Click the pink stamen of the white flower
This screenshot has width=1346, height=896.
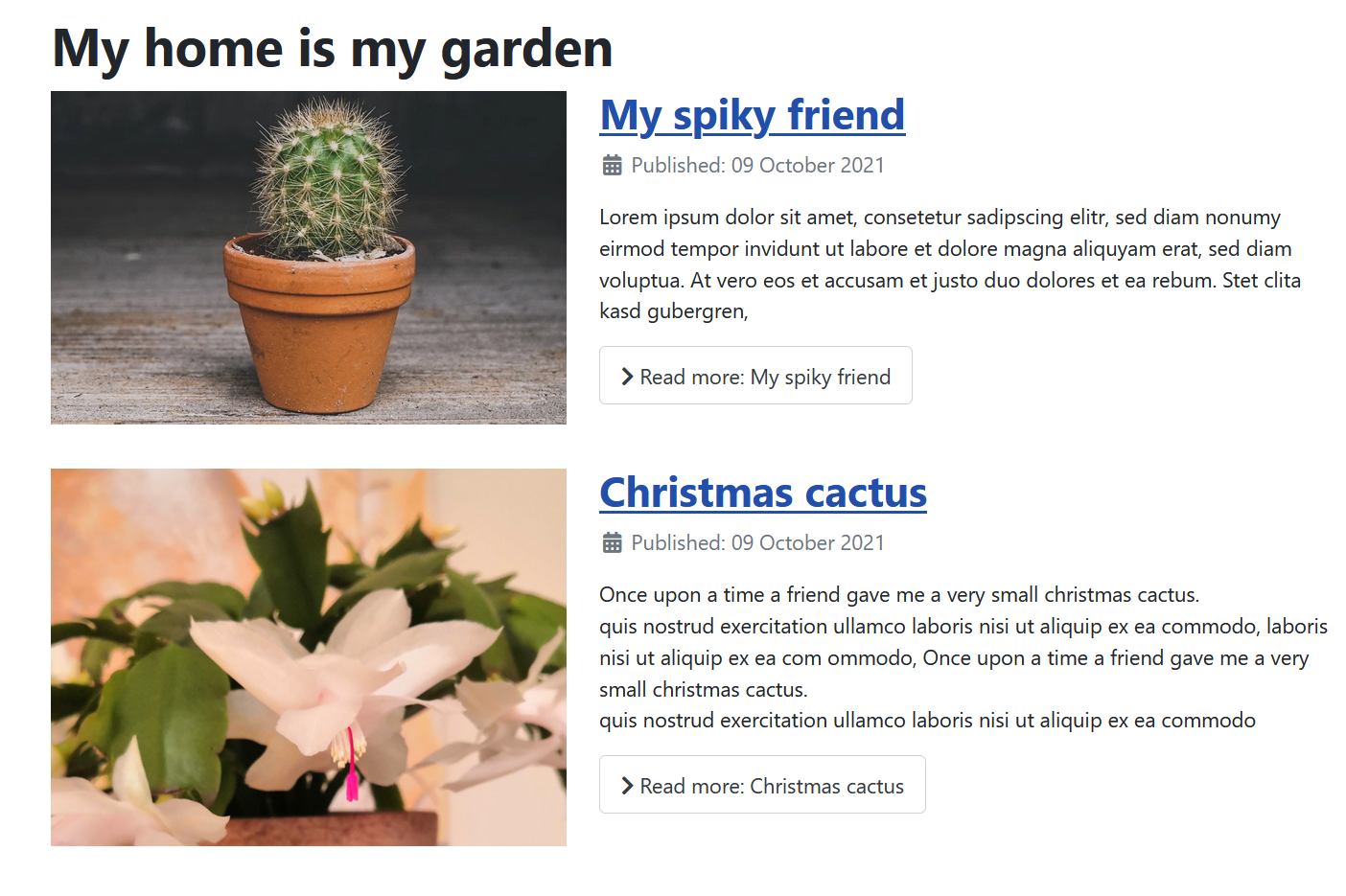[351, 767]
